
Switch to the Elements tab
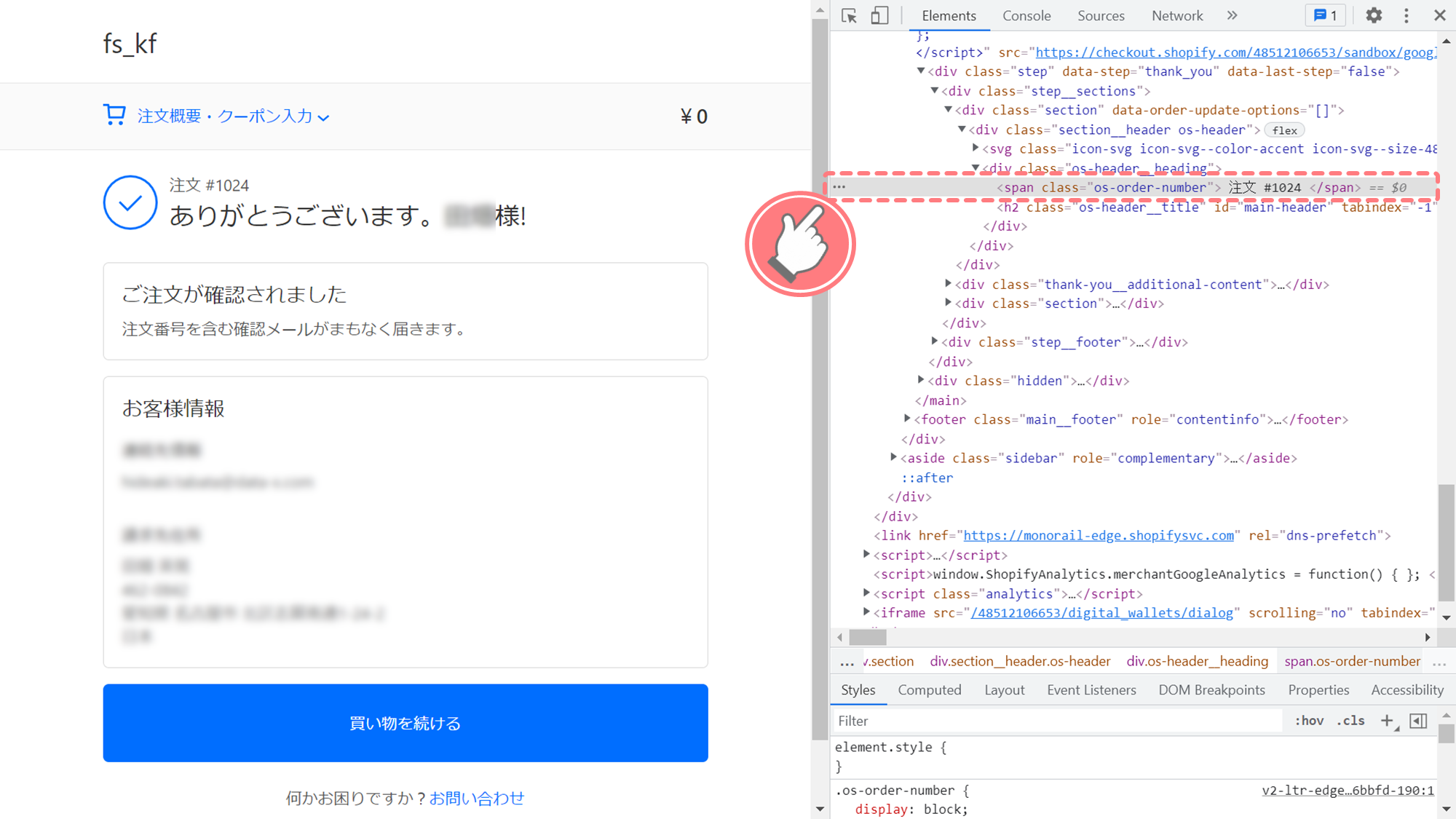(949, 15)
